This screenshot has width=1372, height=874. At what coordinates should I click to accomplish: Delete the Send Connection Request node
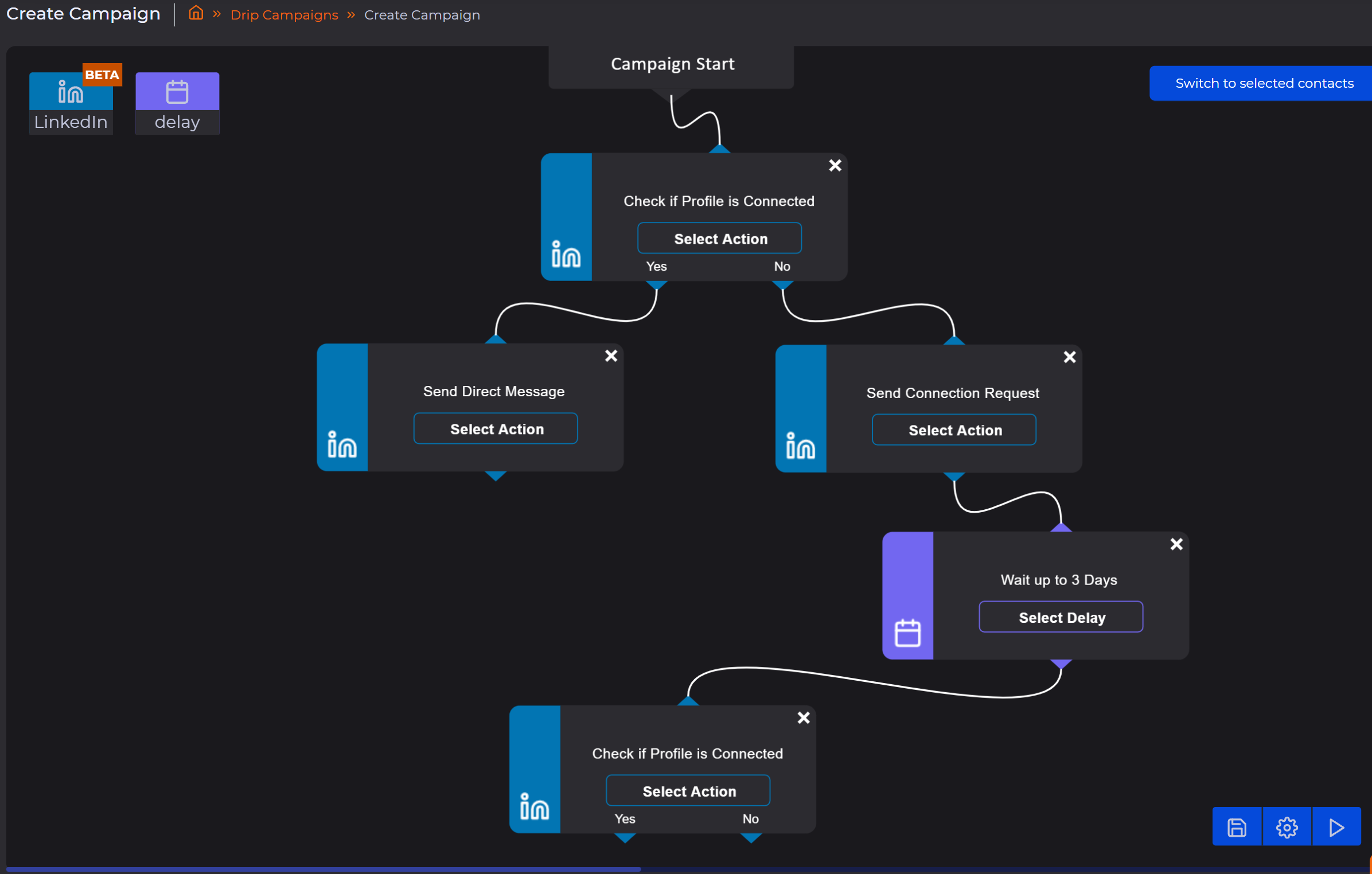click(x=1069, y=357)
